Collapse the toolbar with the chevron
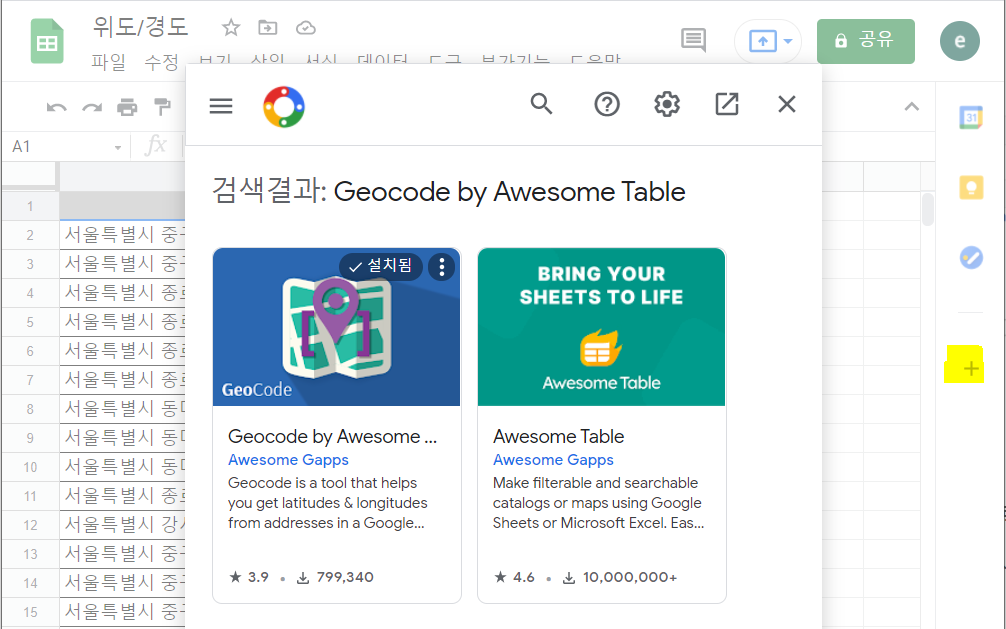Screen dimensions: 1006x629 point(912,107)
